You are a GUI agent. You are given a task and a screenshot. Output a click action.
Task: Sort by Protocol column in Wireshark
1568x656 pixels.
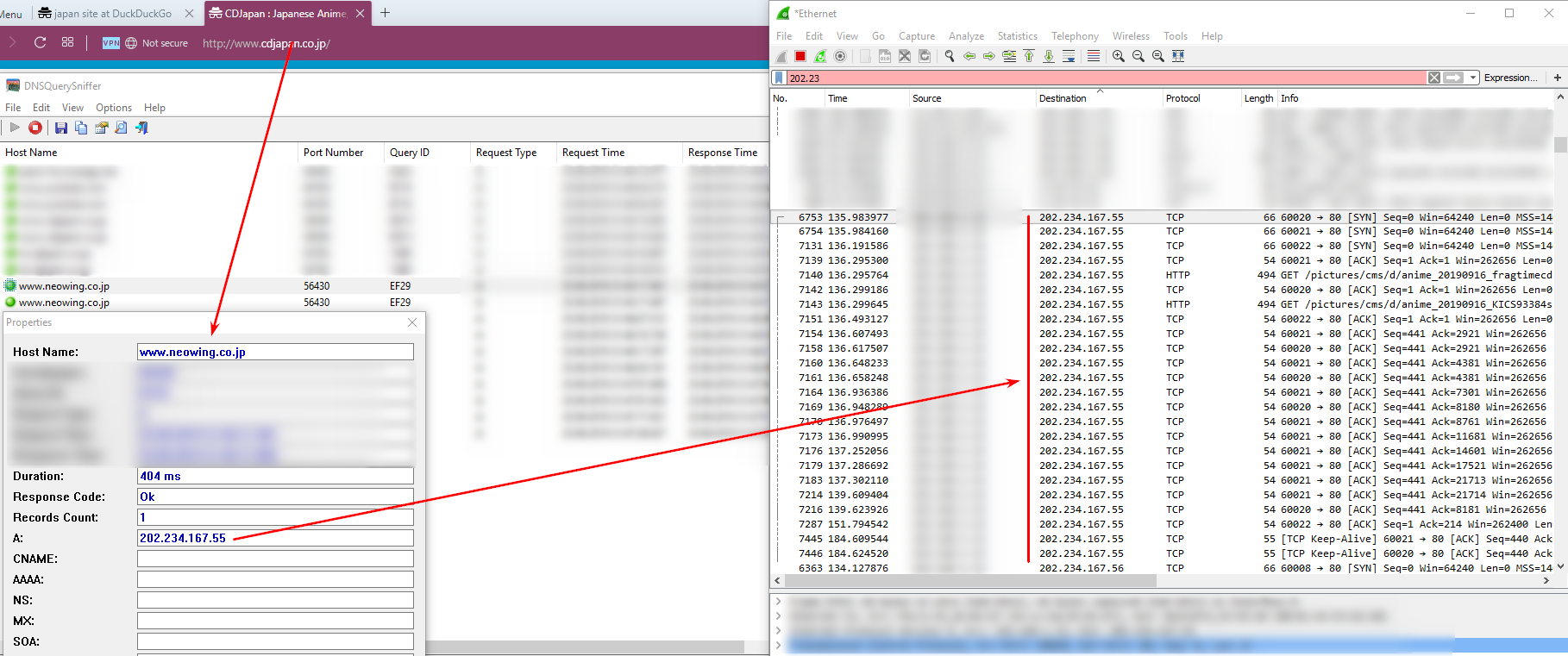1201,98
